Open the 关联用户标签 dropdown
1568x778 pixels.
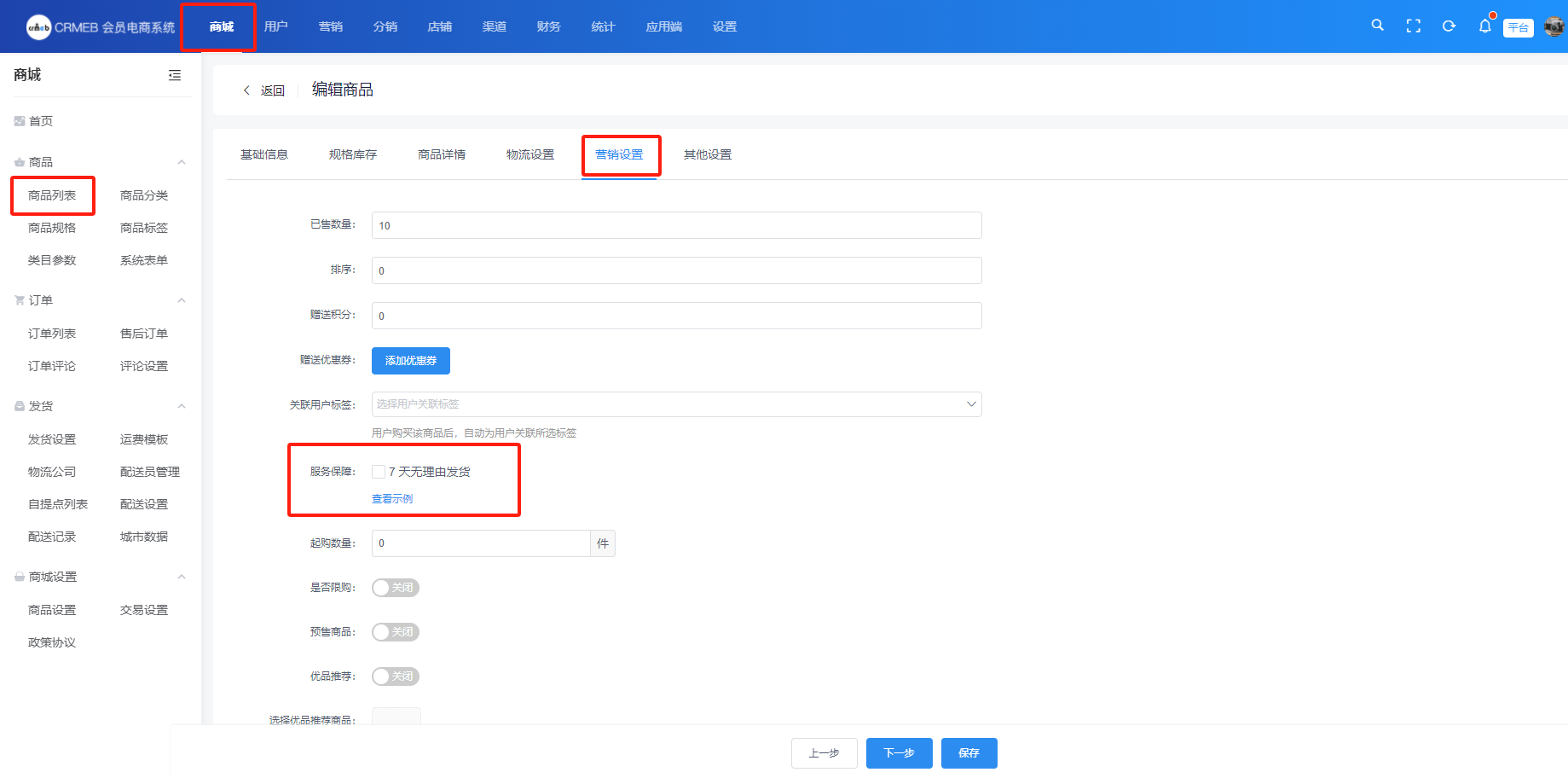(x=676, y=404)
